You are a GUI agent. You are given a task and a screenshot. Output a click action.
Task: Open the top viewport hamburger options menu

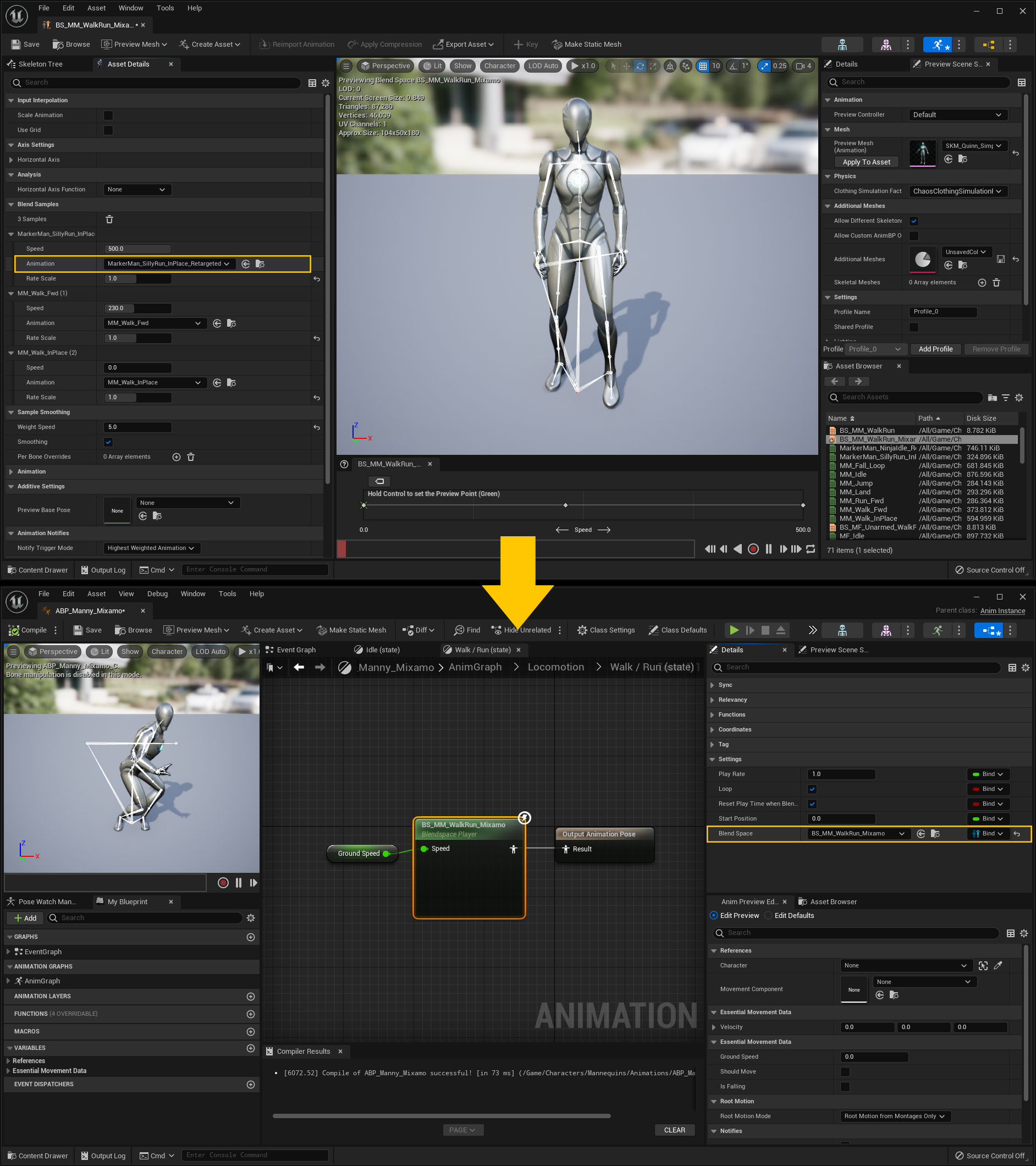pos(346,66)
